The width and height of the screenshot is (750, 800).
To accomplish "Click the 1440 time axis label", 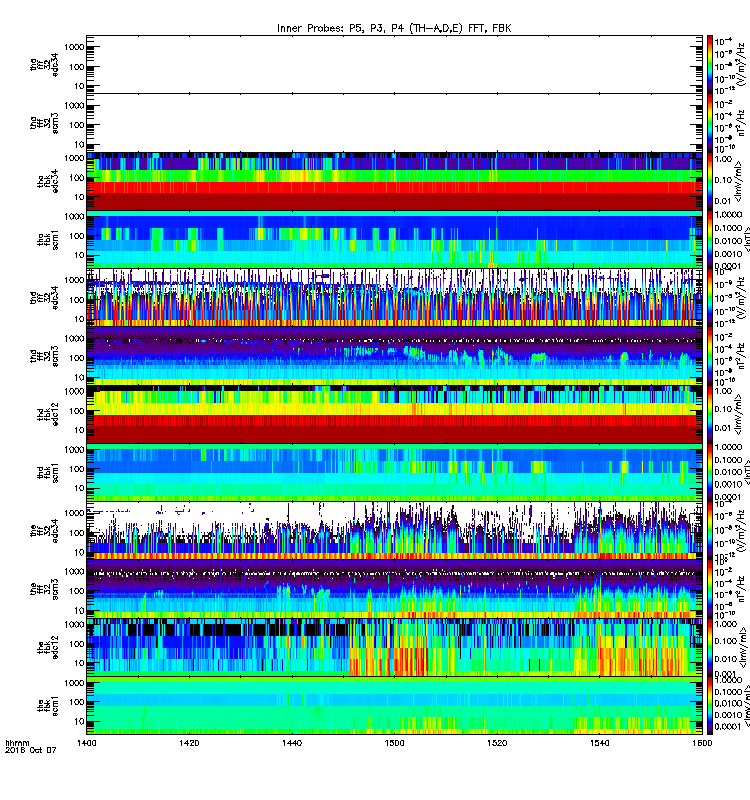I will [x=292, y=743].
